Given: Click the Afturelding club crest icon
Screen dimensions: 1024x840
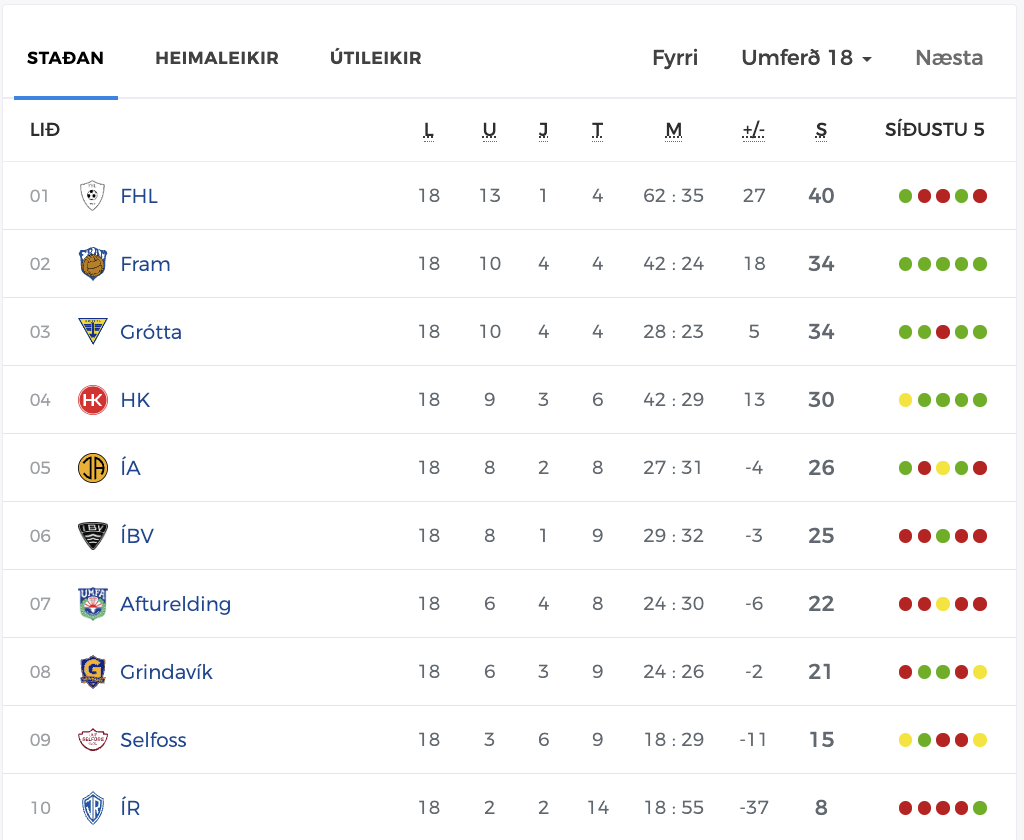Looking at the screenshot, I should (92, 604).
